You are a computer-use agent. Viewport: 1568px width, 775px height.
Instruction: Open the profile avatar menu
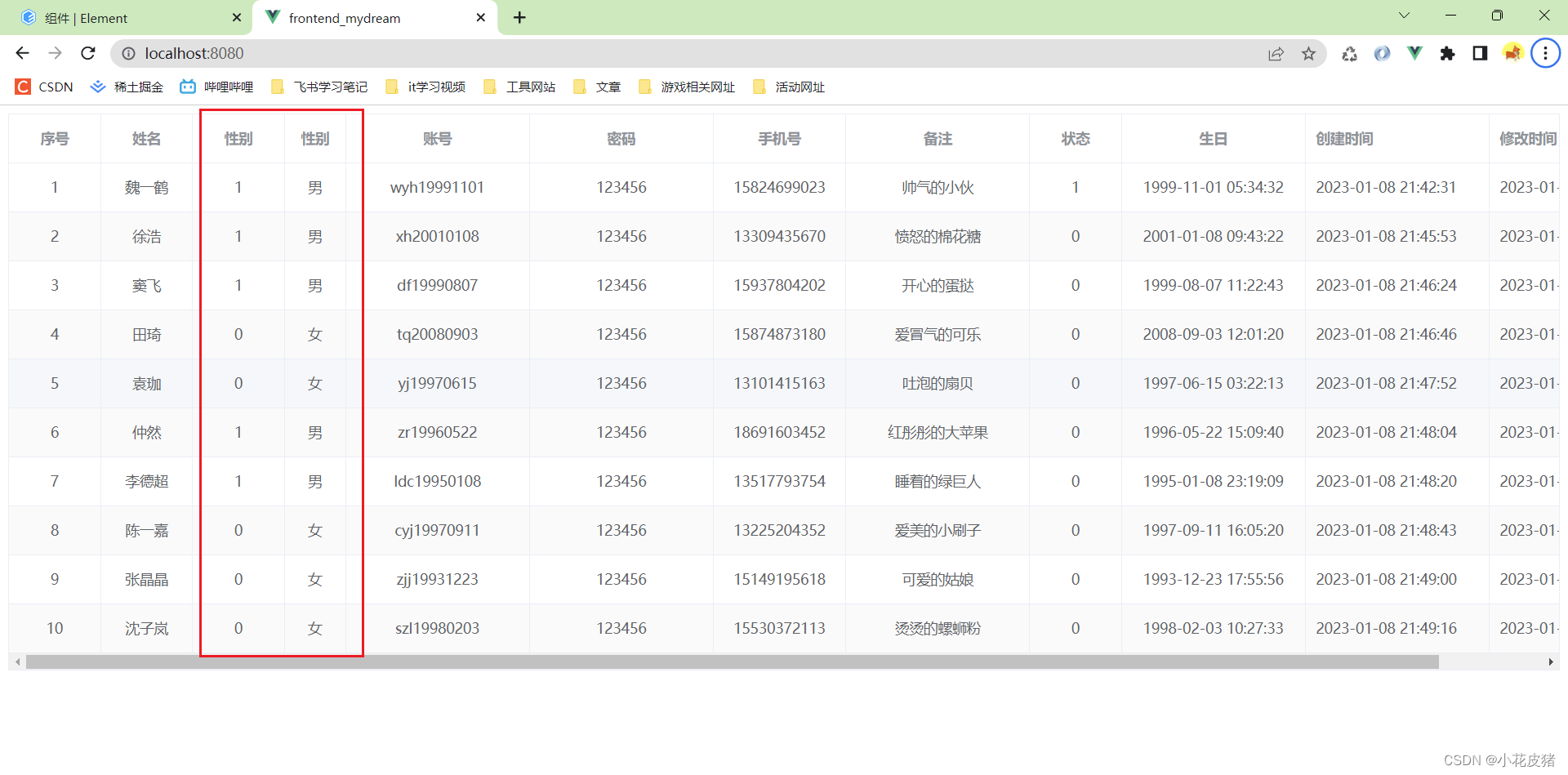point(1512,53)
